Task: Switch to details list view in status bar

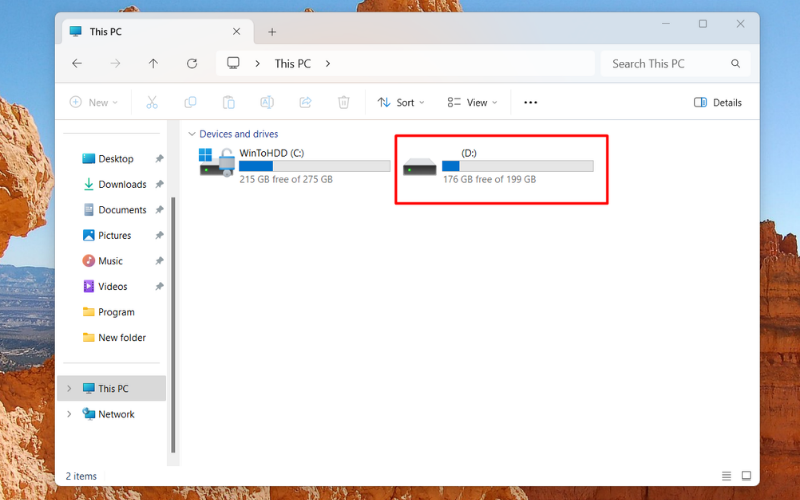Action: 726,476
